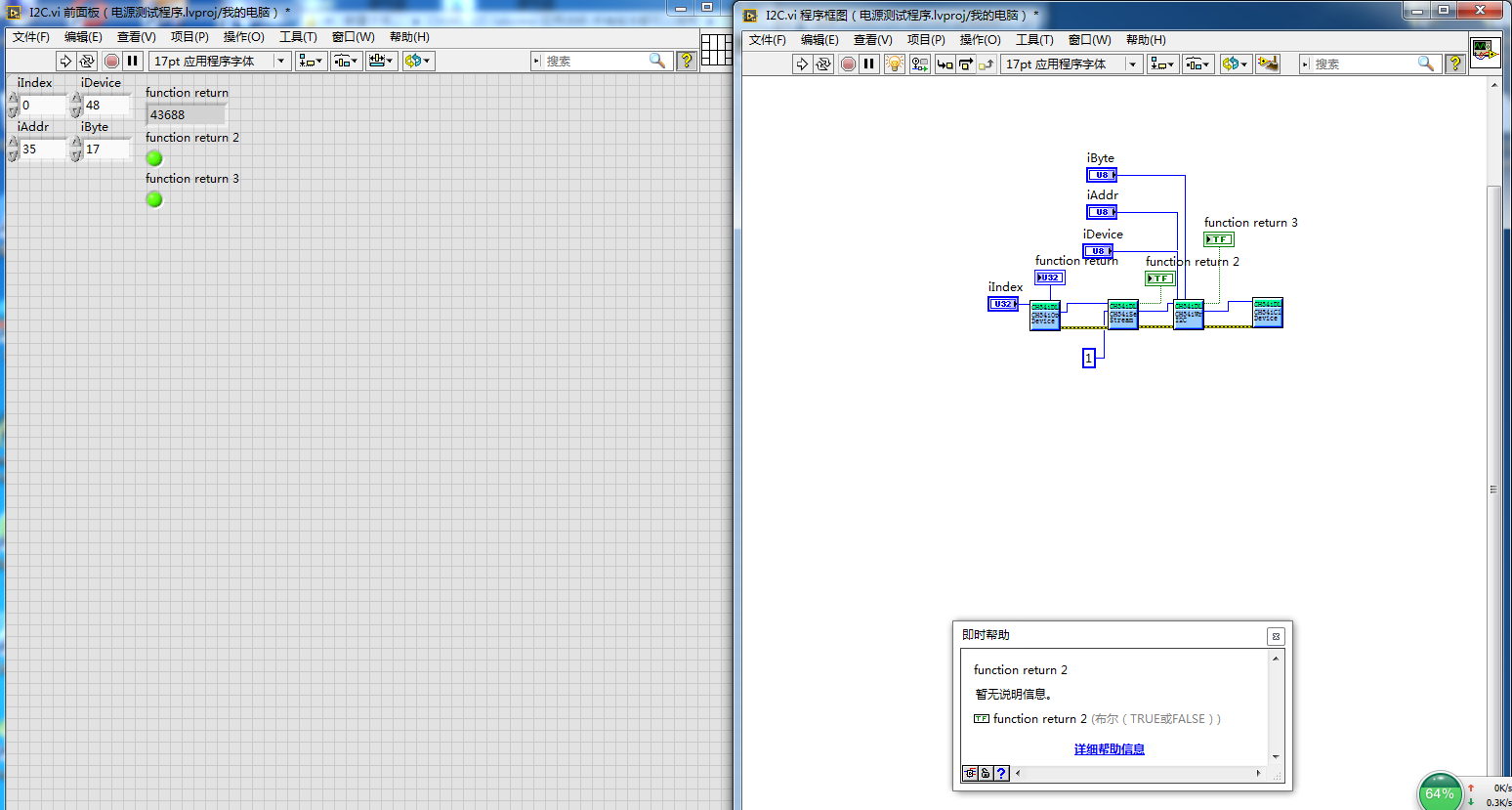The height and width of the screenshot is (810, 1512).
Task: Click function return 2 green LED
Action: (154, 158)
